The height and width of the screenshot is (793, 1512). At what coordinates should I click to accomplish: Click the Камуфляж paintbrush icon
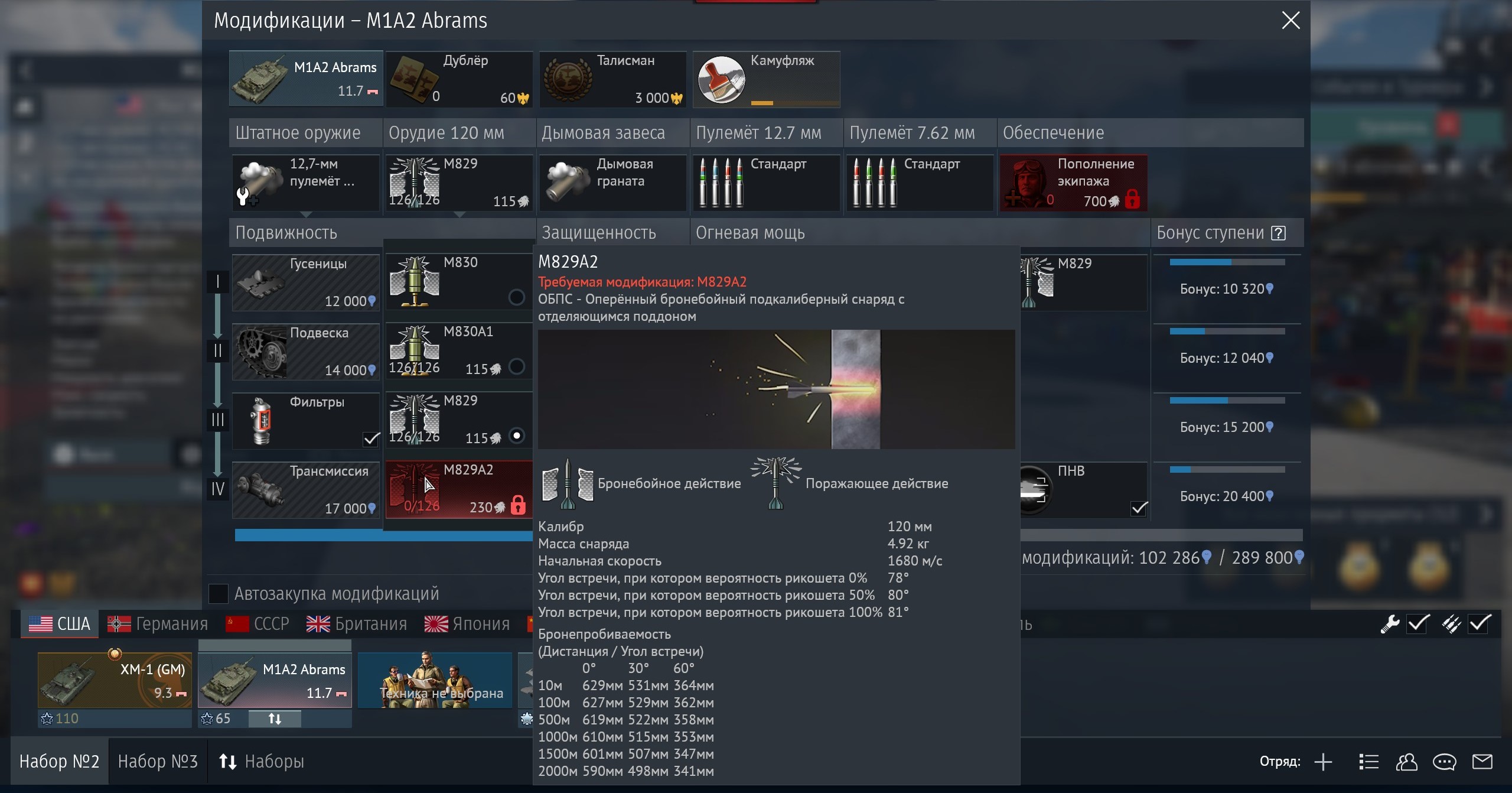pos(721,79)
